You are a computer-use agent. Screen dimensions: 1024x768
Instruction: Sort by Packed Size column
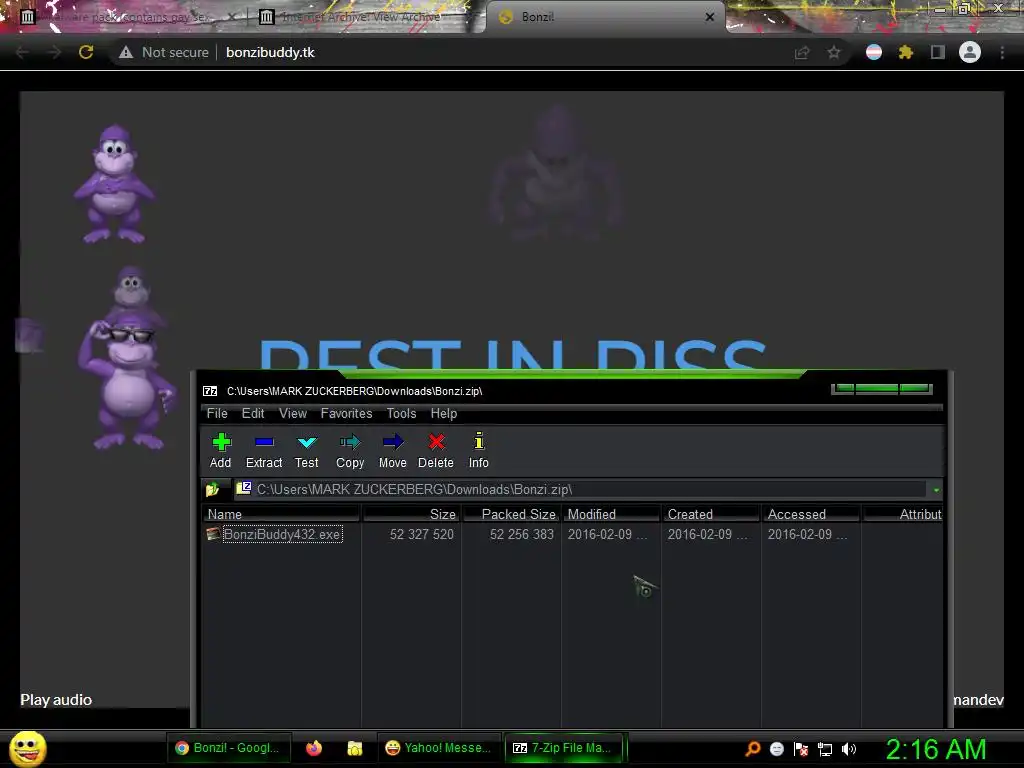511,514
